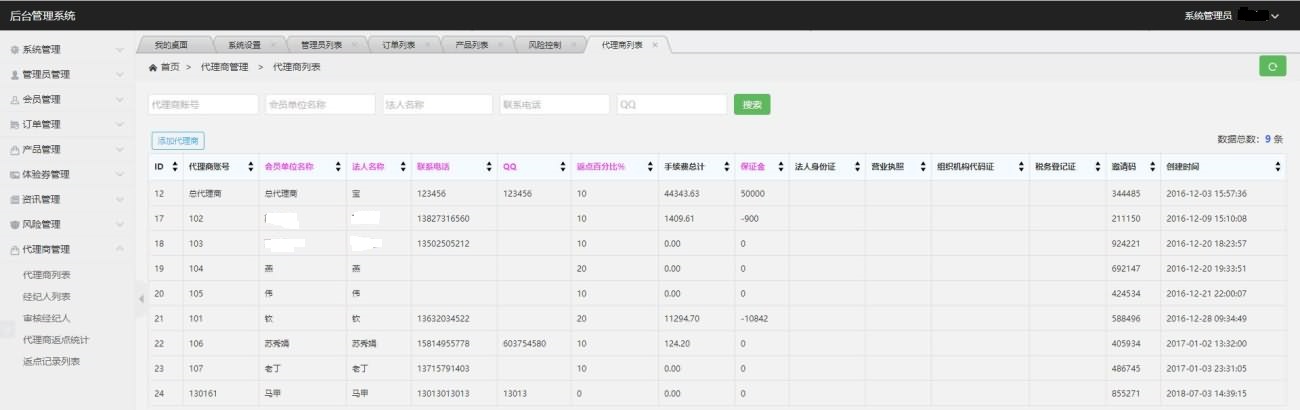This screenshot has height=410, width=1300.
Task: Click the green refresh icon button
Action: pos(1272,66)
